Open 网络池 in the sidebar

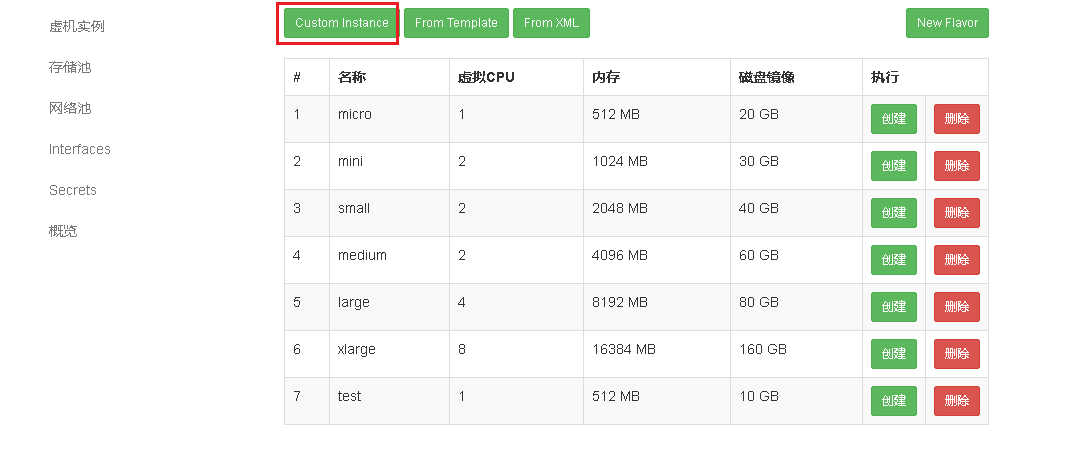[70, 108]
